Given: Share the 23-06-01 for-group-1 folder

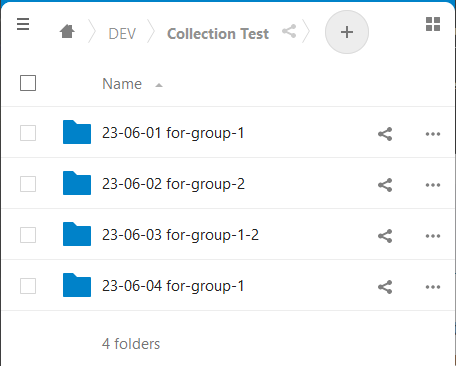Looking at the screenshot, I should click(385, 134).
